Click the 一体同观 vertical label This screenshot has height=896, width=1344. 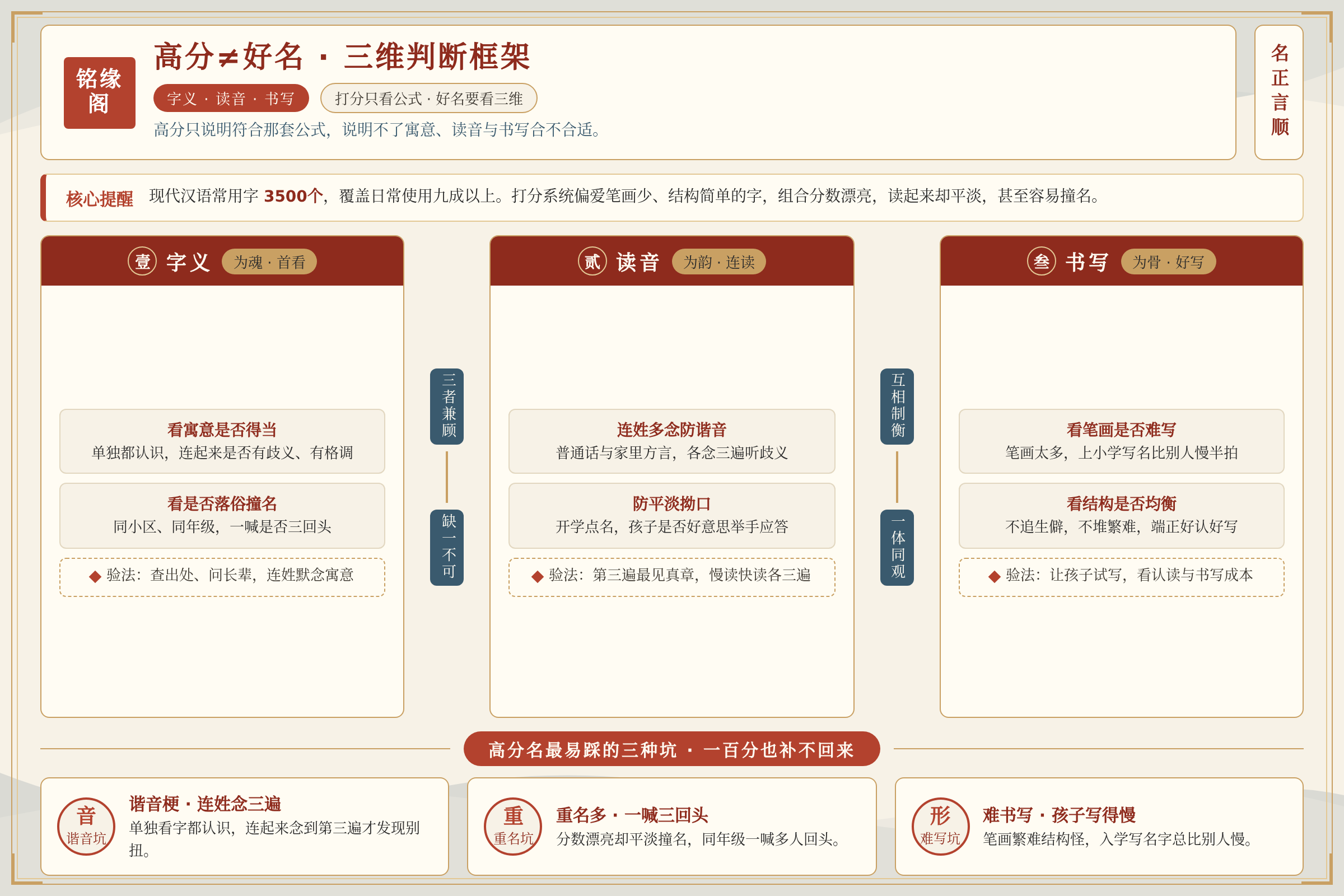click(897, 548)
